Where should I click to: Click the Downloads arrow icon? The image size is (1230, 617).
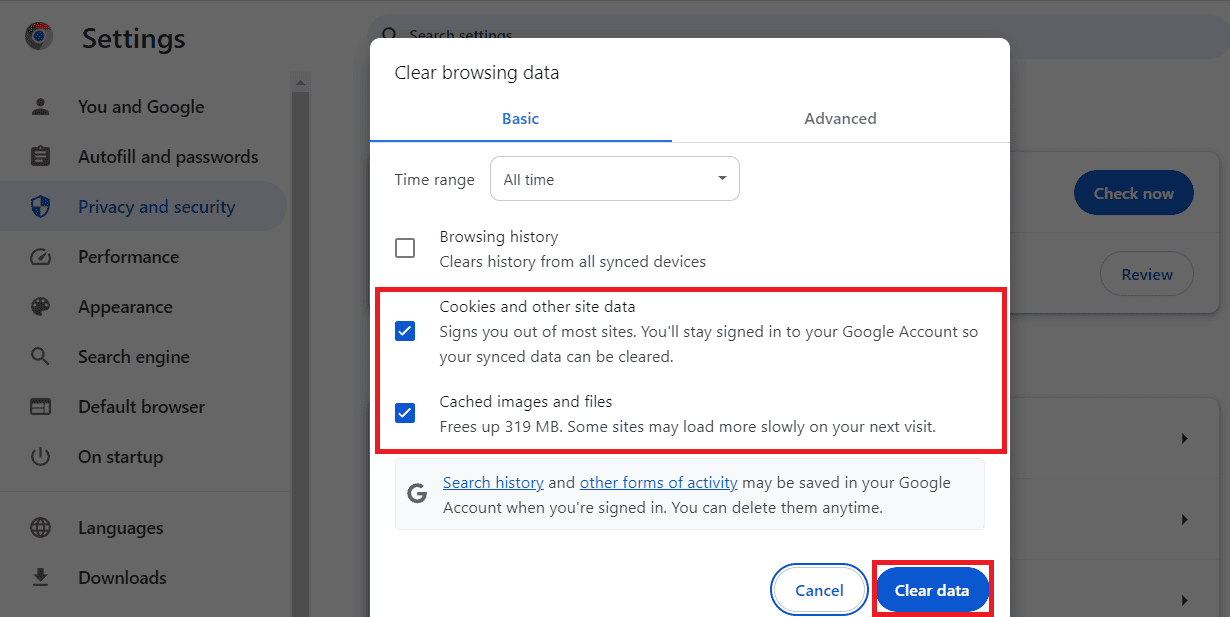click(x=40, y=577)
